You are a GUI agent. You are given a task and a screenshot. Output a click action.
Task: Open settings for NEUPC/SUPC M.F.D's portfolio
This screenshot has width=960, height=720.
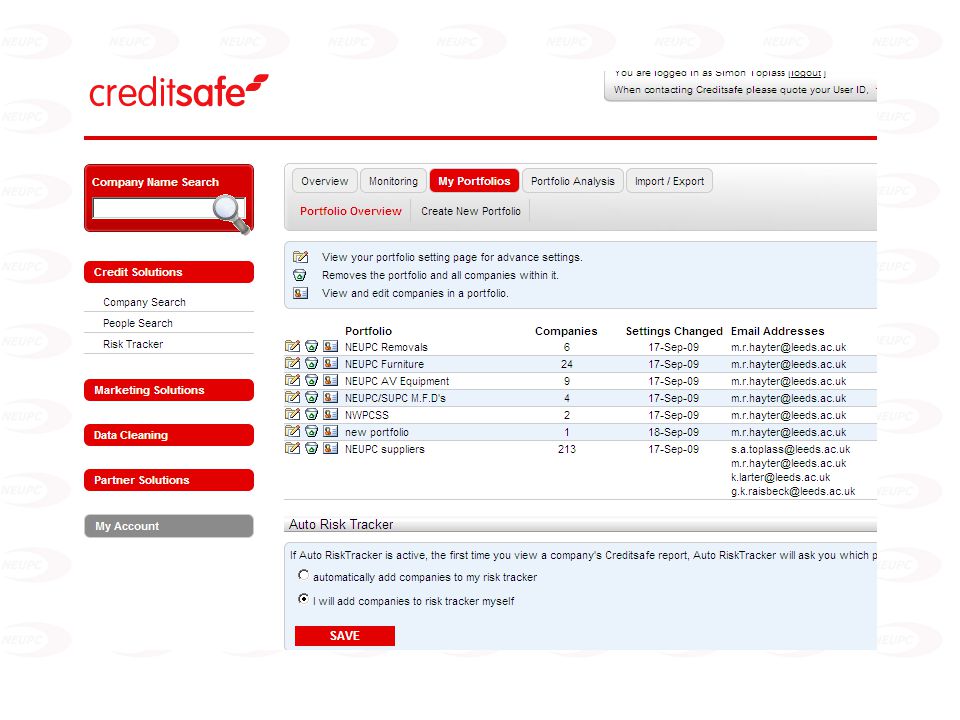(293, 397)
